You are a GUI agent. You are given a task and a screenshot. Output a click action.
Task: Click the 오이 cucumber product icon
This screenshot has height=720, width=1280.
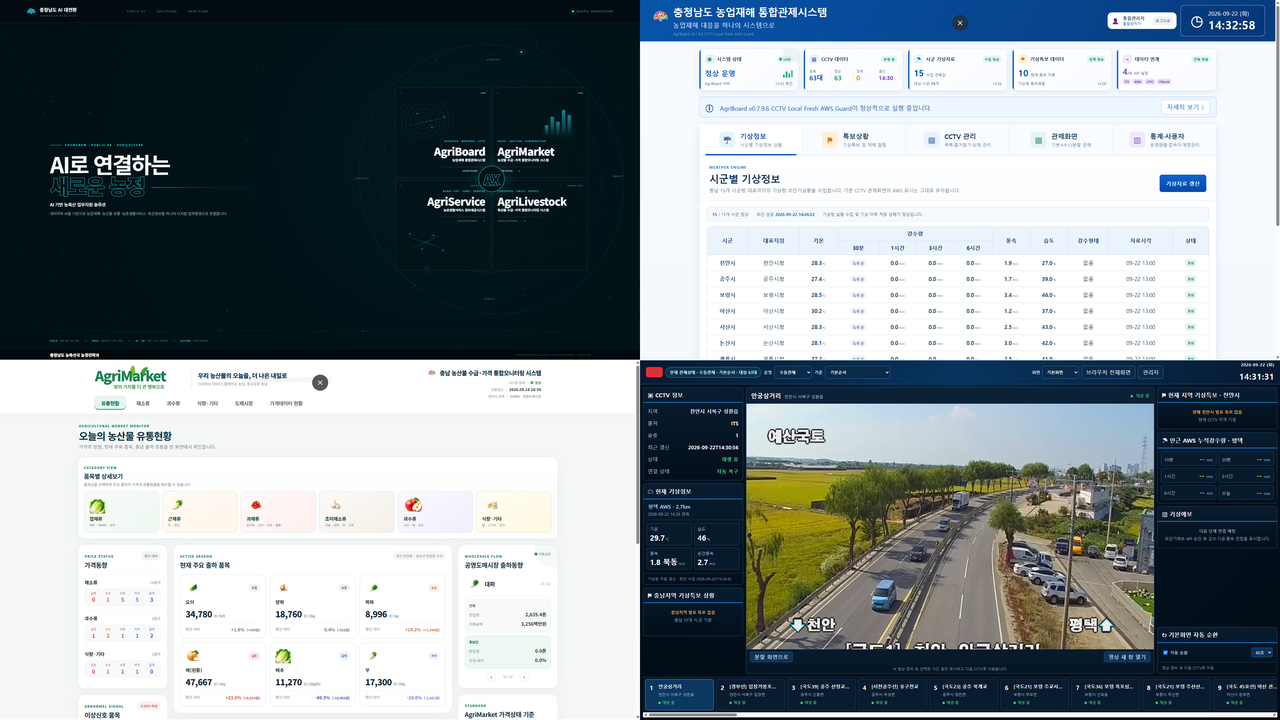click(x=194, y=588)
